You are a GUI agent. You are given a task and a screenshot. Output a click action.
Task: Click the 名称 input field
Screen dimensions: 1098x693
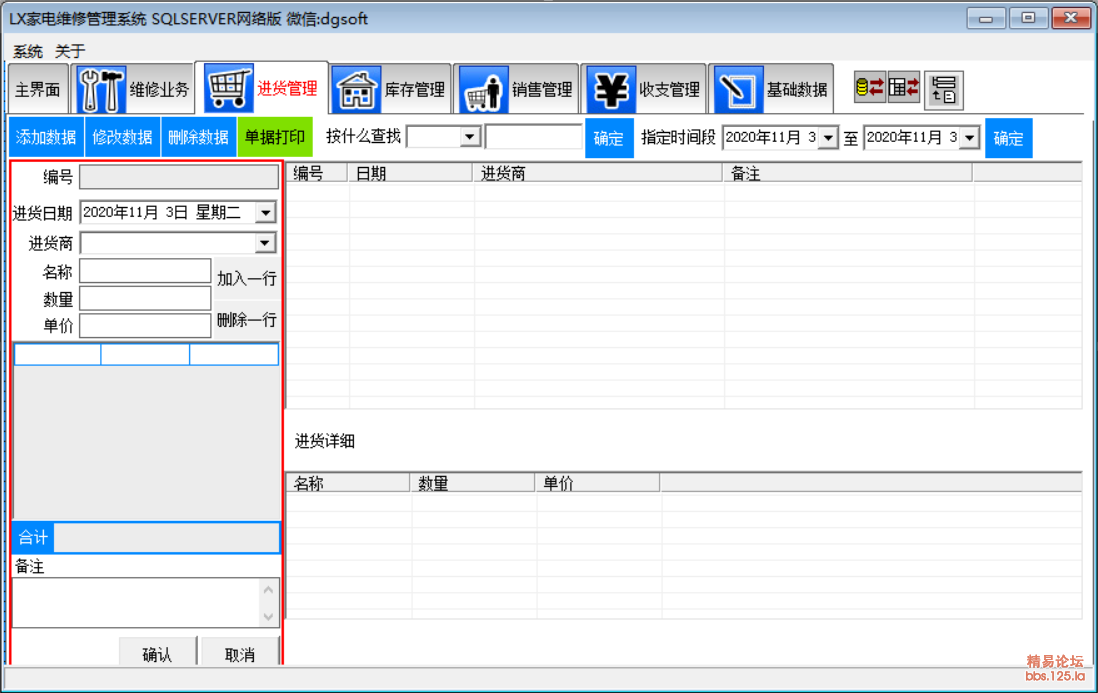pos(145,271)
